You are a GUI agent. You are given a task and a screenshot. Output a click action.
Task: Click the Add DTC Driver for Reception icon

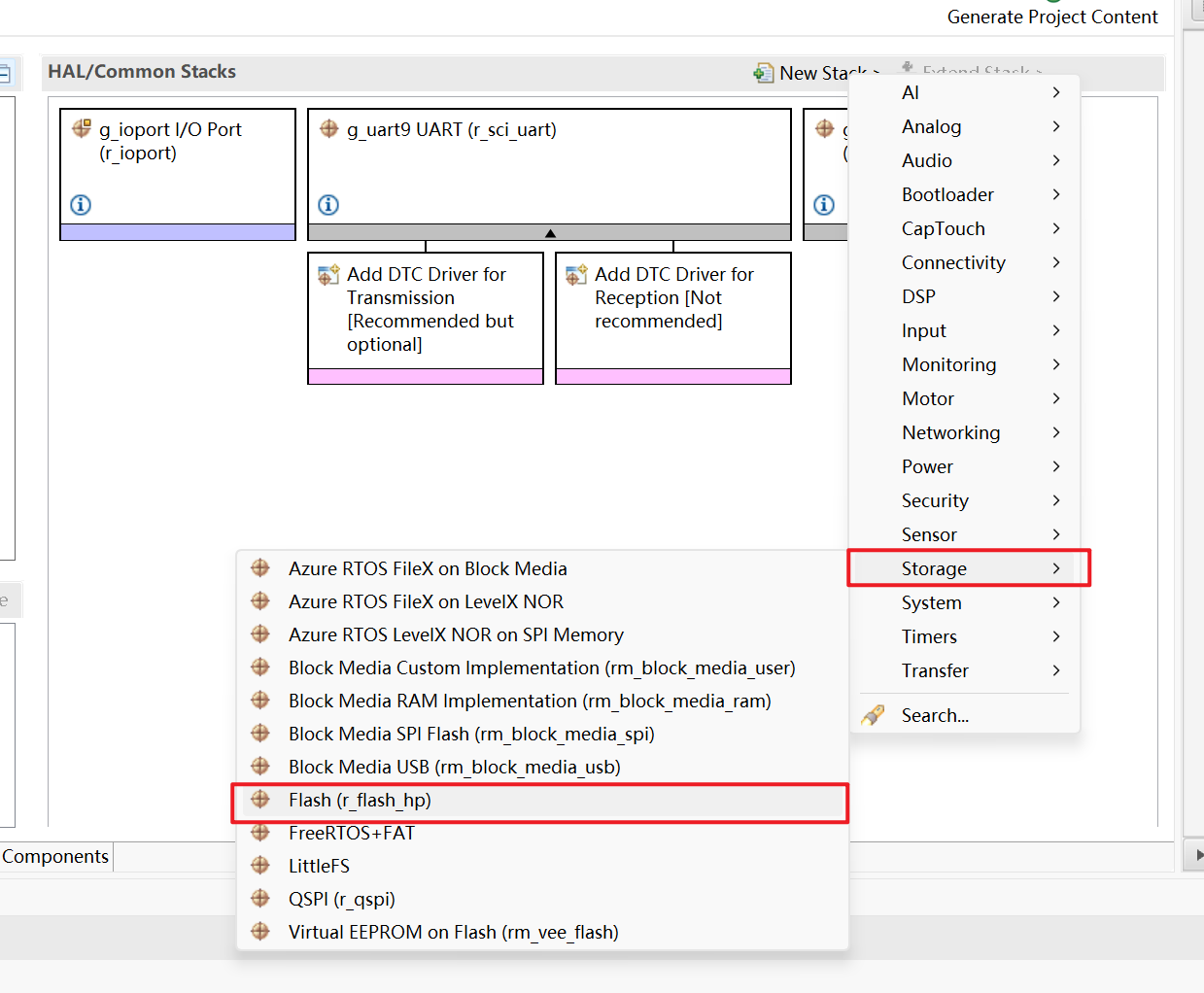[x=577, y=275]
